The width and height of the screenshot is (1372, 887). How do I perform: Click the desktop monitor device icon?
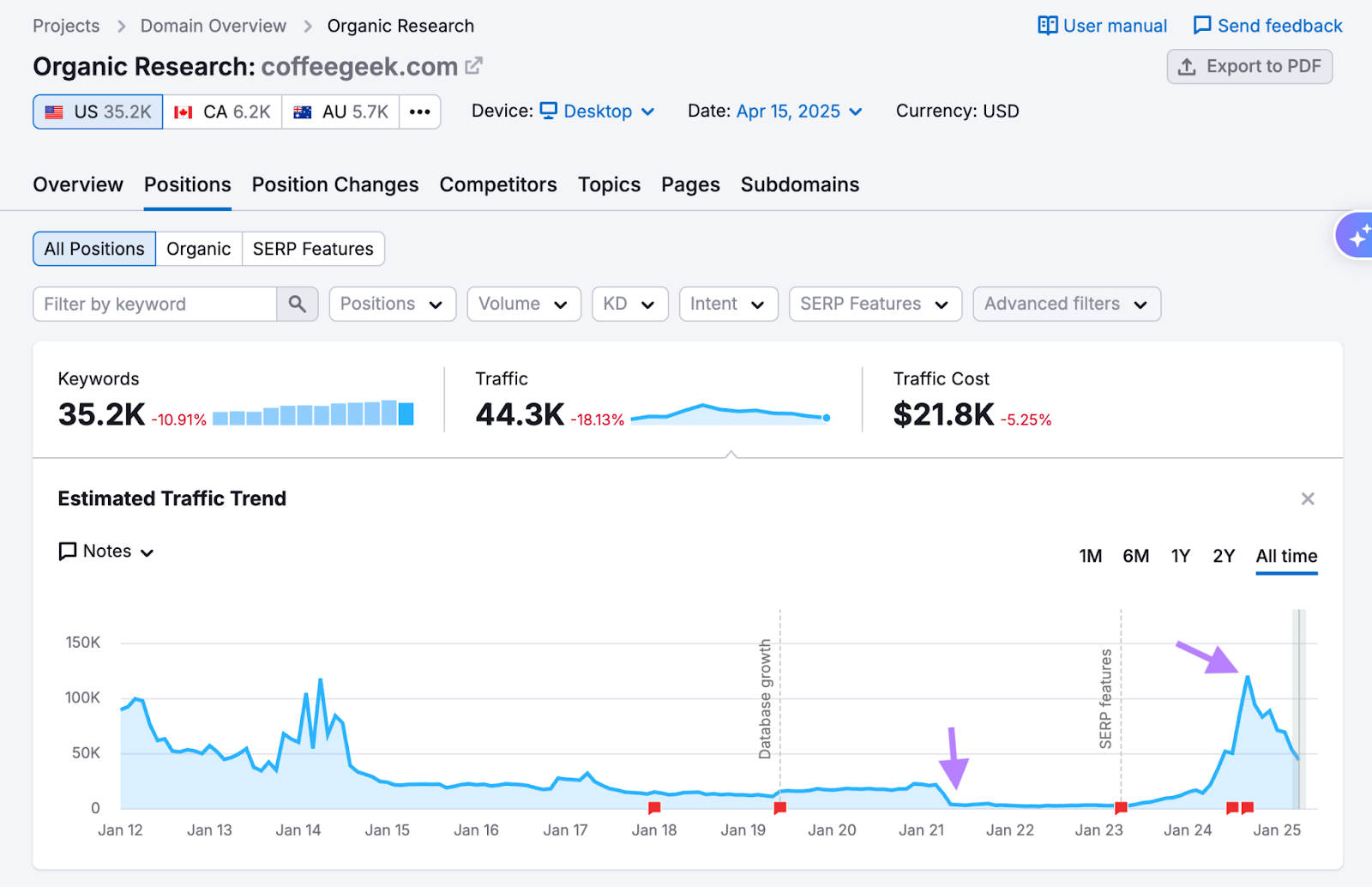tap(549, 111)
